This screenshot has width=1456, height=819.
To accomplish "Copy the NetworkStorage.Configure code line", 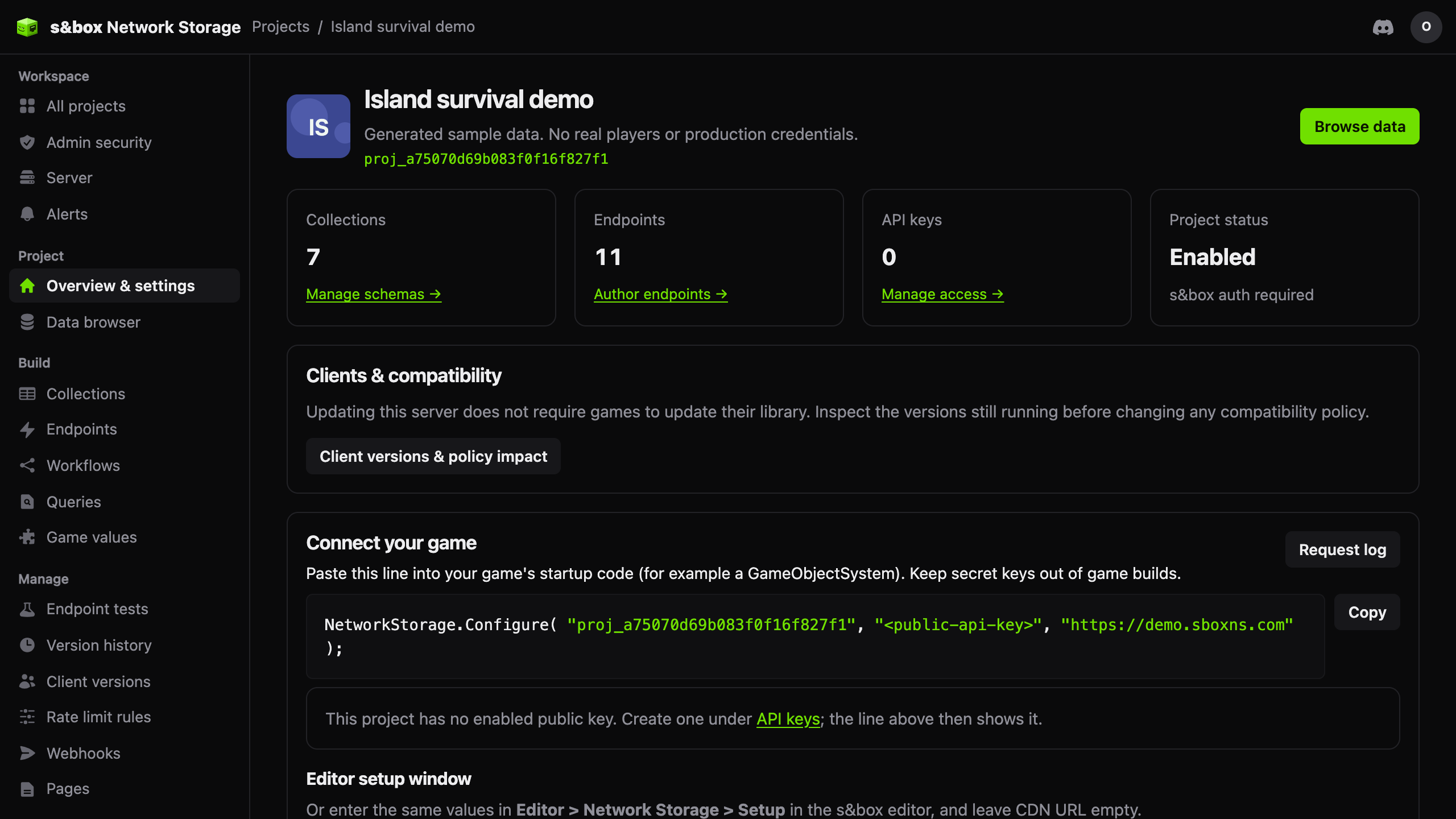I will click(x=1367, y=612).
